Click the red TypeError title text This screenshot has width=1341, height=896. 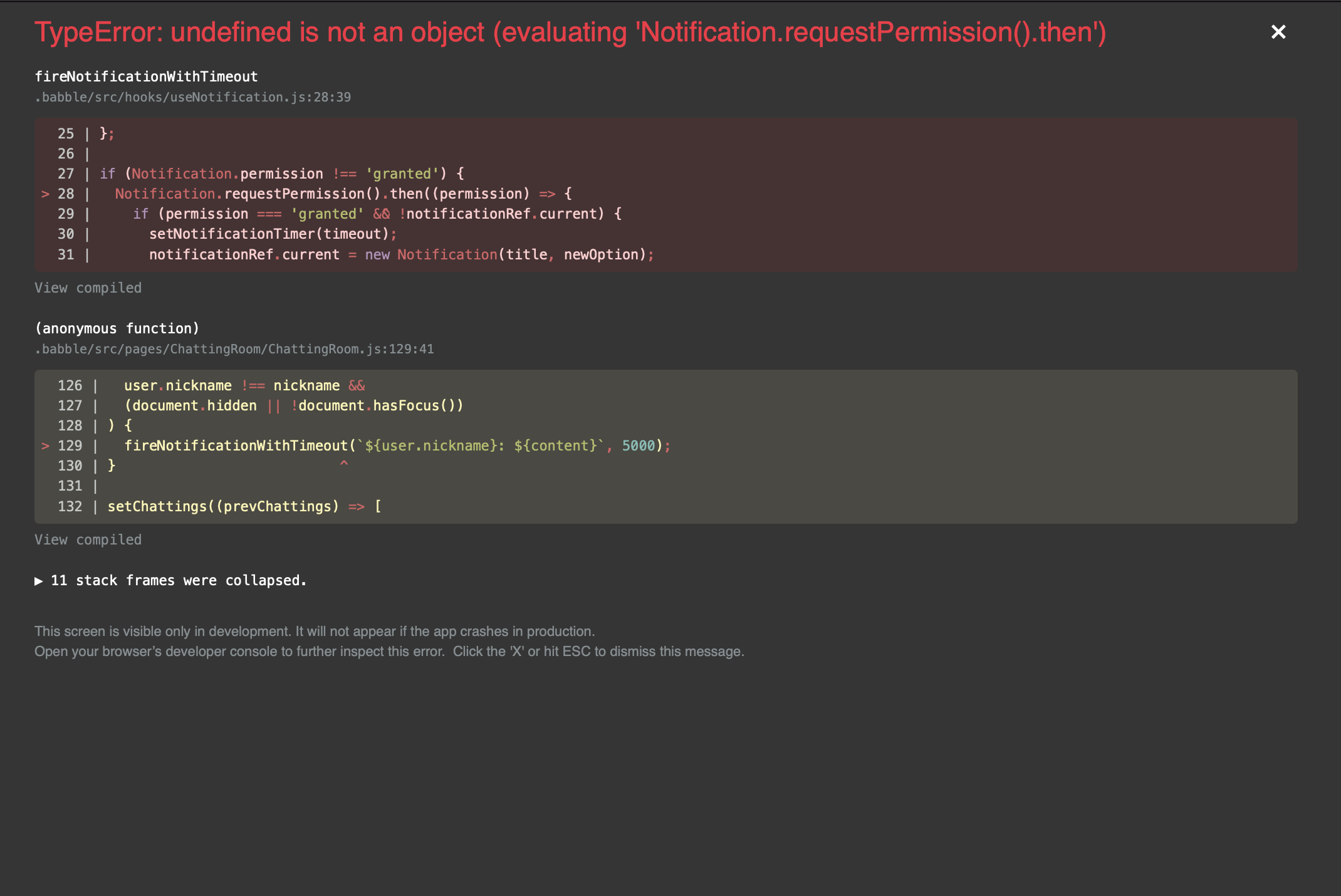point(570,32)
